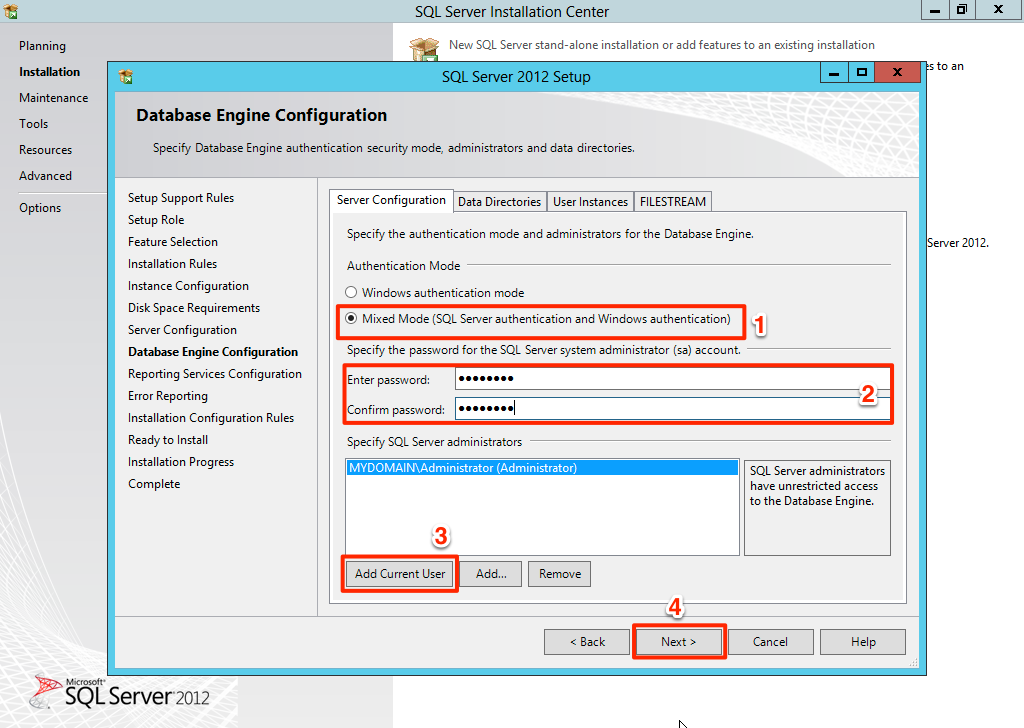Click Reporting Services Configuration step
1024x728 pixels.
[x=215, y=373]
